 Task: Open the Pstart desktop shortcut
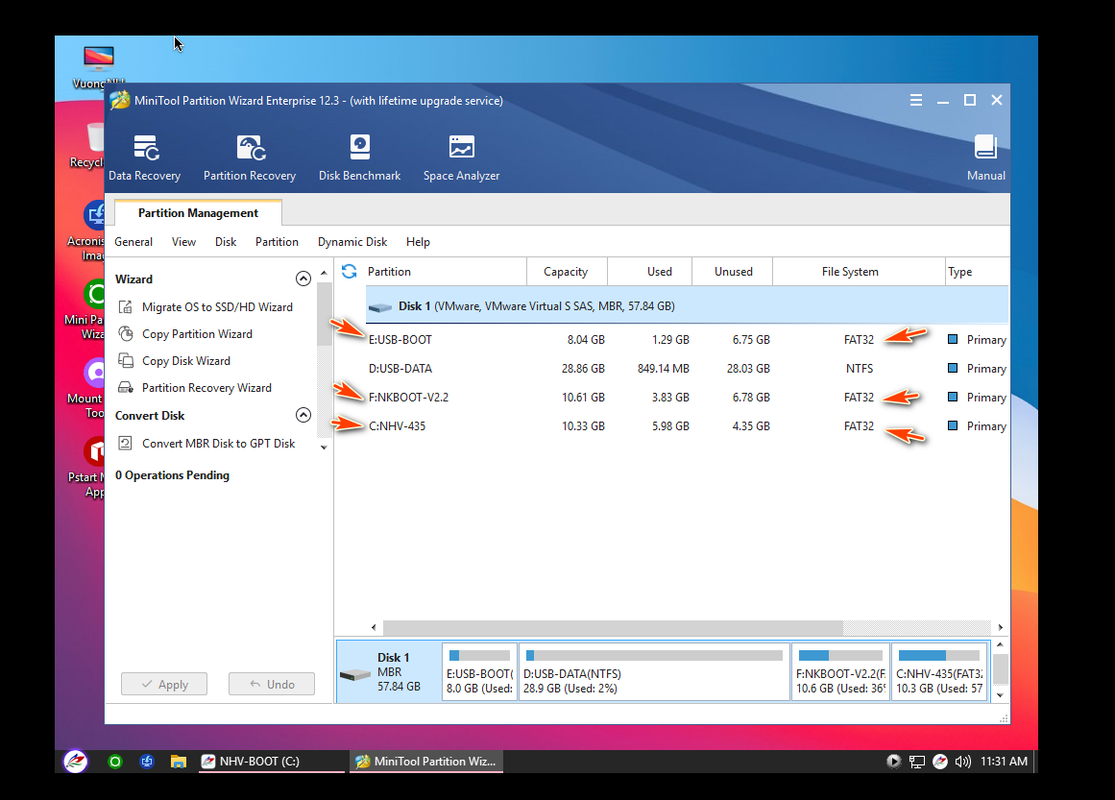click(87, 467)
